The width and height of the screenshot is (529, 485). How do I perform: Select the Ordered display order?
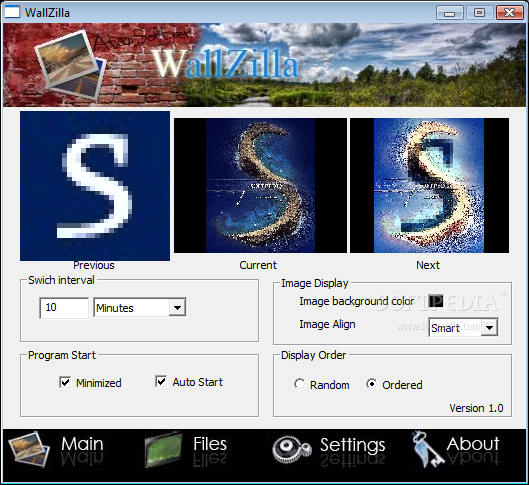point(371,384)
